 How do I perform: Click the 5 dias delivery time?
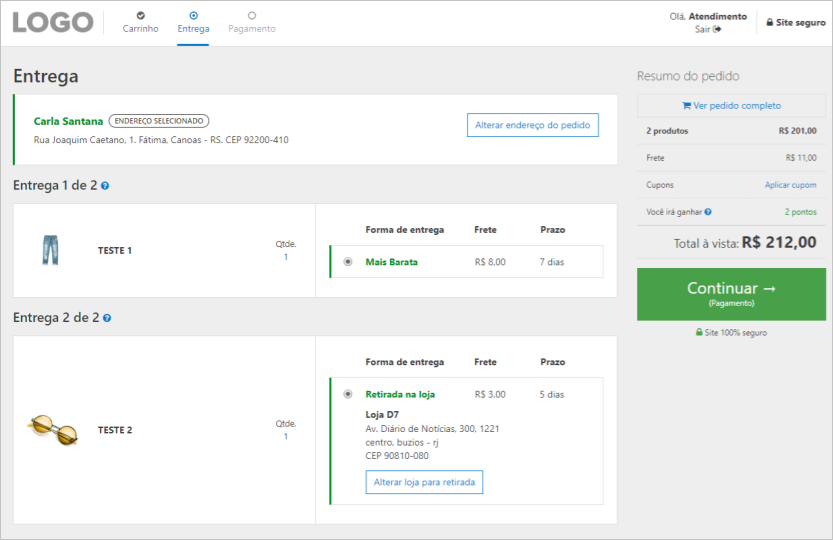[x=552, y=394]
